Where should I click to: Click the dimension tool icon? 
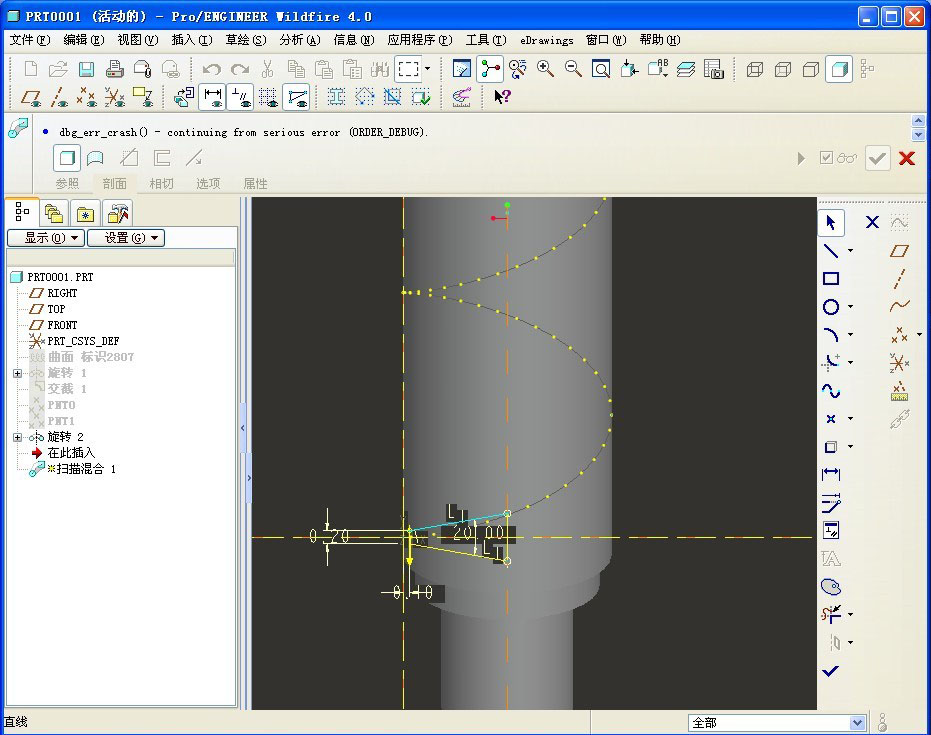tap(830, 474)
